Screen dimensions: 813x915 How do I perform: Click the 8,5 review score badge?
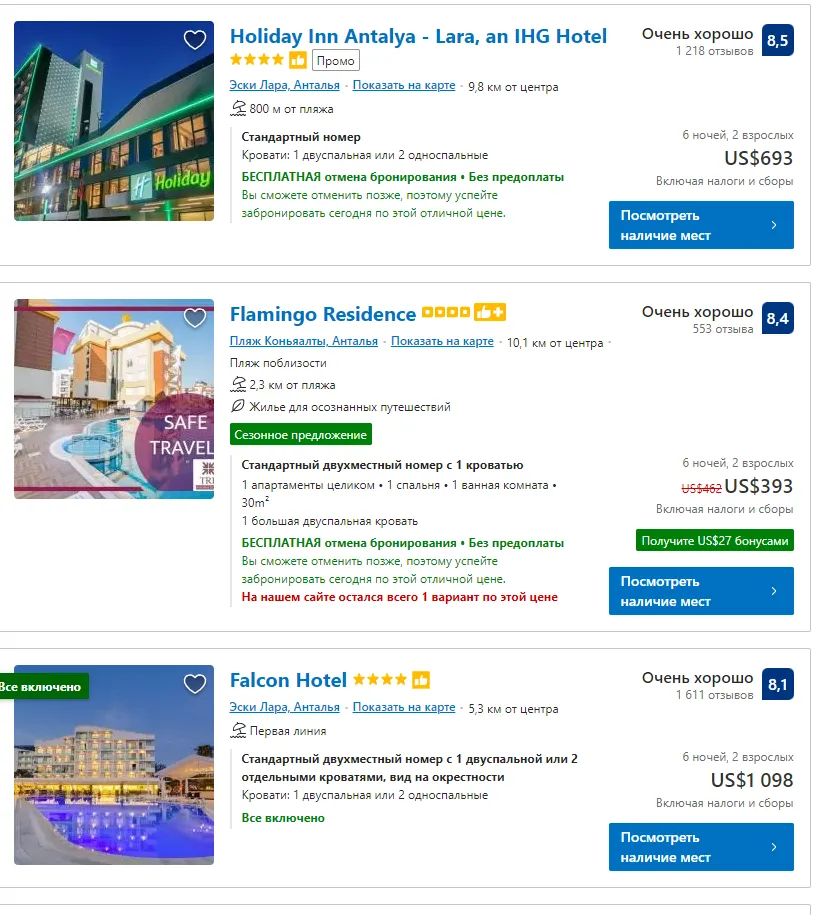pyautogui.click(x=777, y=40)
